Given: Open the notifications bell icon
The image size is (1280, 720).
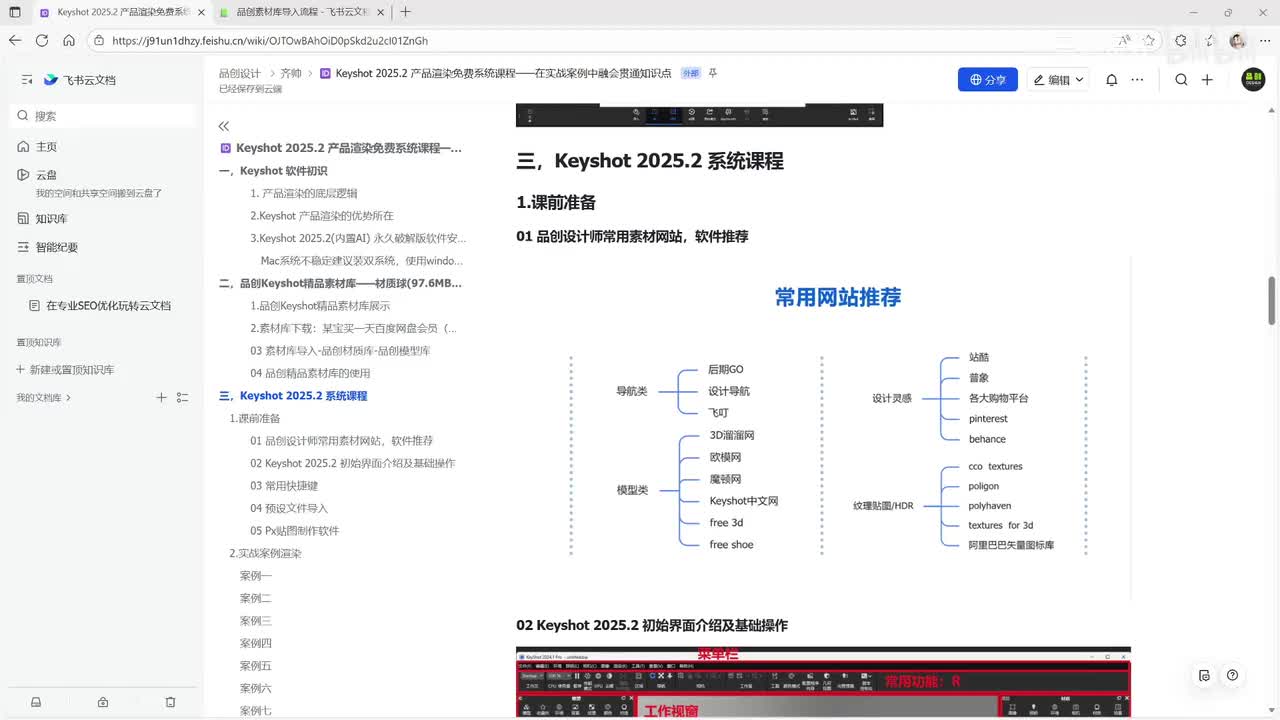Looking at the screenshot, I should pos(1111,80).
